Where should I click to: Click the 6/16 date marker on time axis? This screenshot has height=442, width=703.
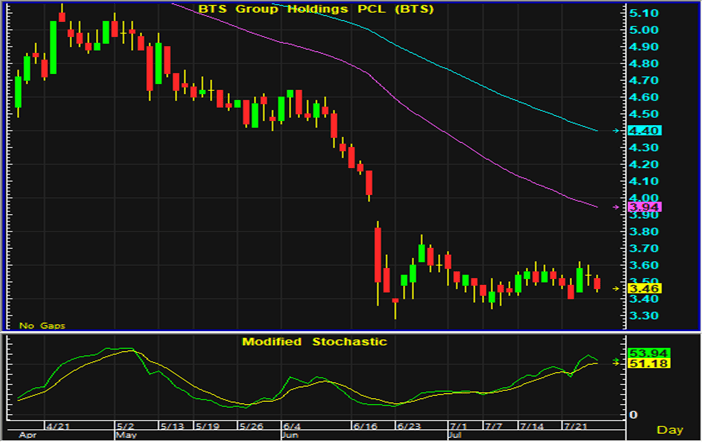pos(366,426)
